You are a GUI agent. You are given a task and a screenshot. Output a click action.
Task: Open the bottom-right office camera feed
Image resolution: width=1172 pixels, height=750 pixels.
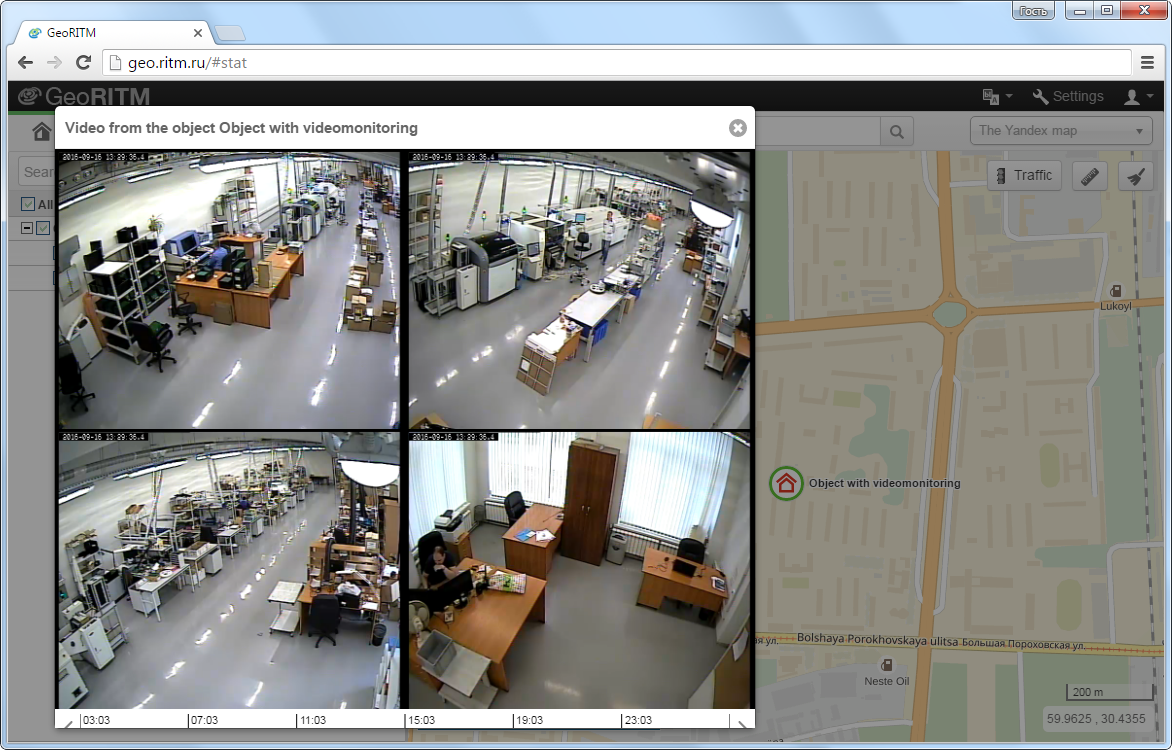(x=579, y=570)
